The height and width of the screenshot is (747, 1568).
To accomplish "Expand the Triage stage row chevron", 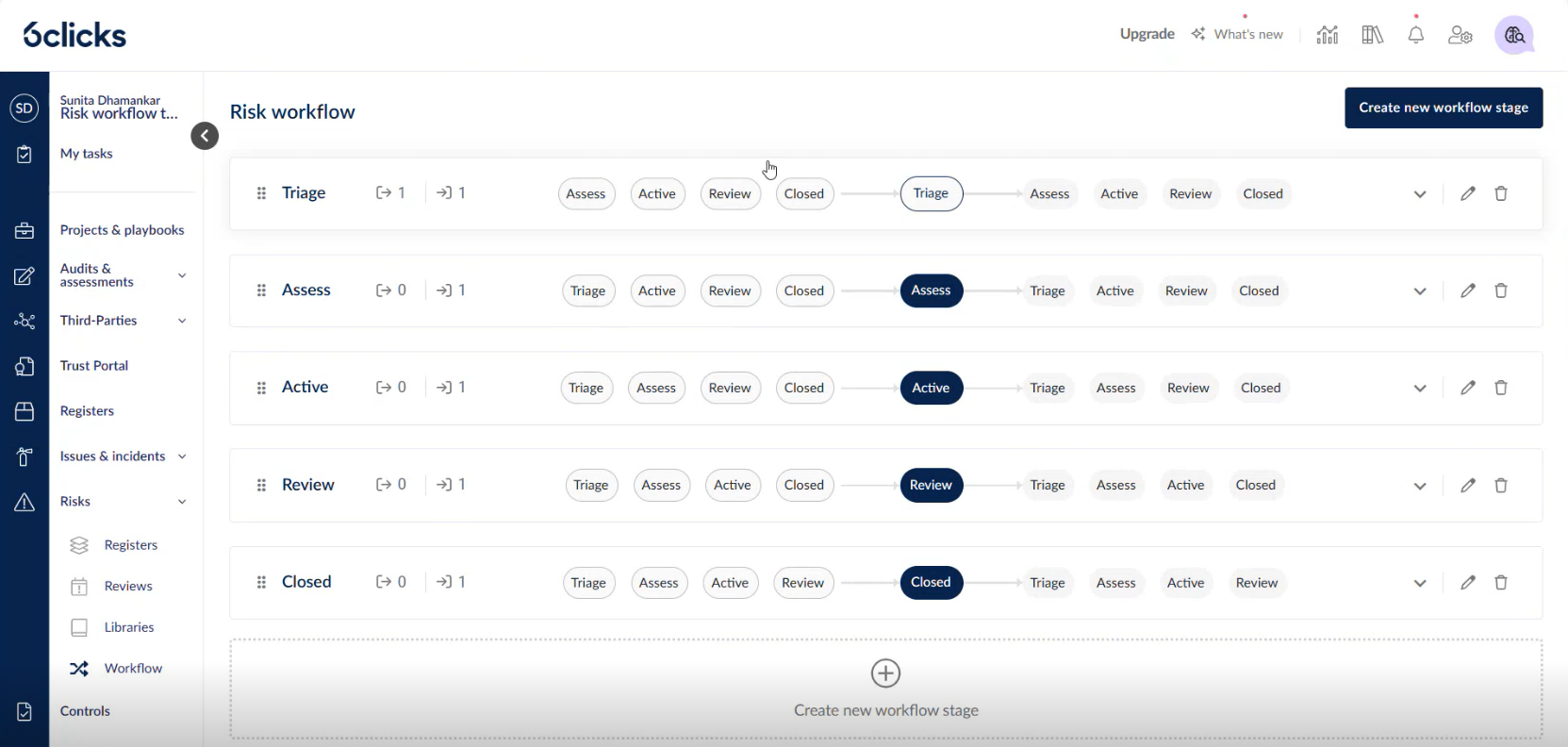I will pyautogui.click(x=1420, y=194).
